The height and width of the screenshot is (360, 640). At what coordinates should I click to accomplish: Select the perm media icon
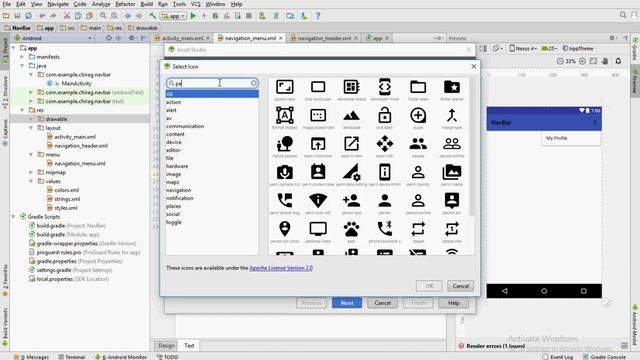tap(451, 172)
